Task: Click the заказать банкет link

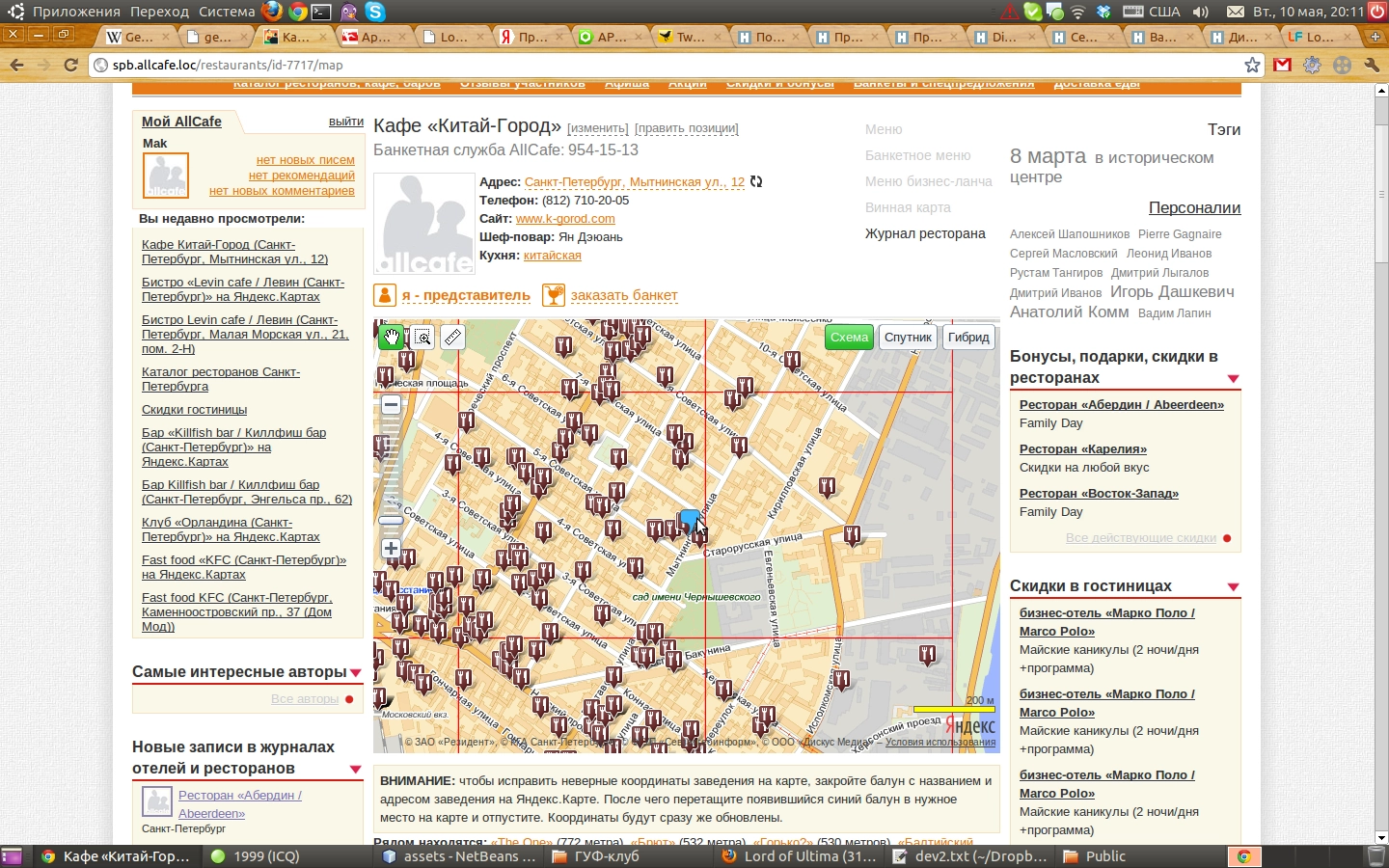Action: 624,295
